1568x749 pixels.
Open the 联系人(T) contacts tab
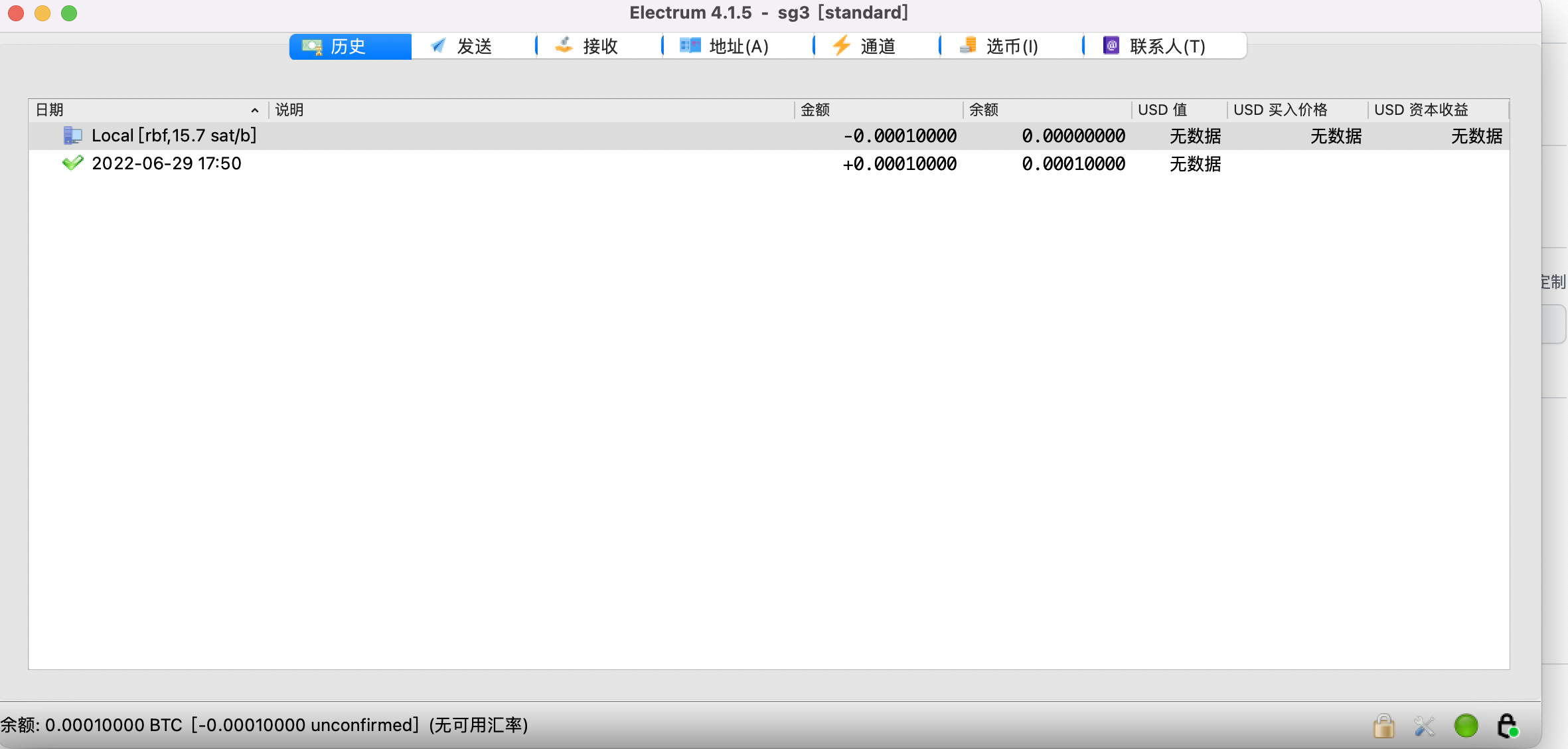tap(1166, 46)
